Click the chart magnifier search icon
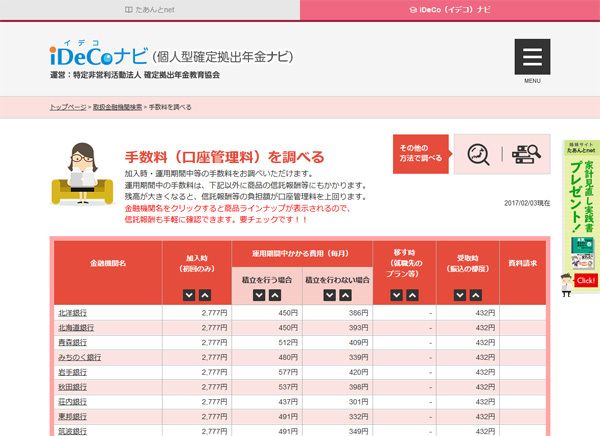Screen dimensions: 600x436 (x=477, y=154)
